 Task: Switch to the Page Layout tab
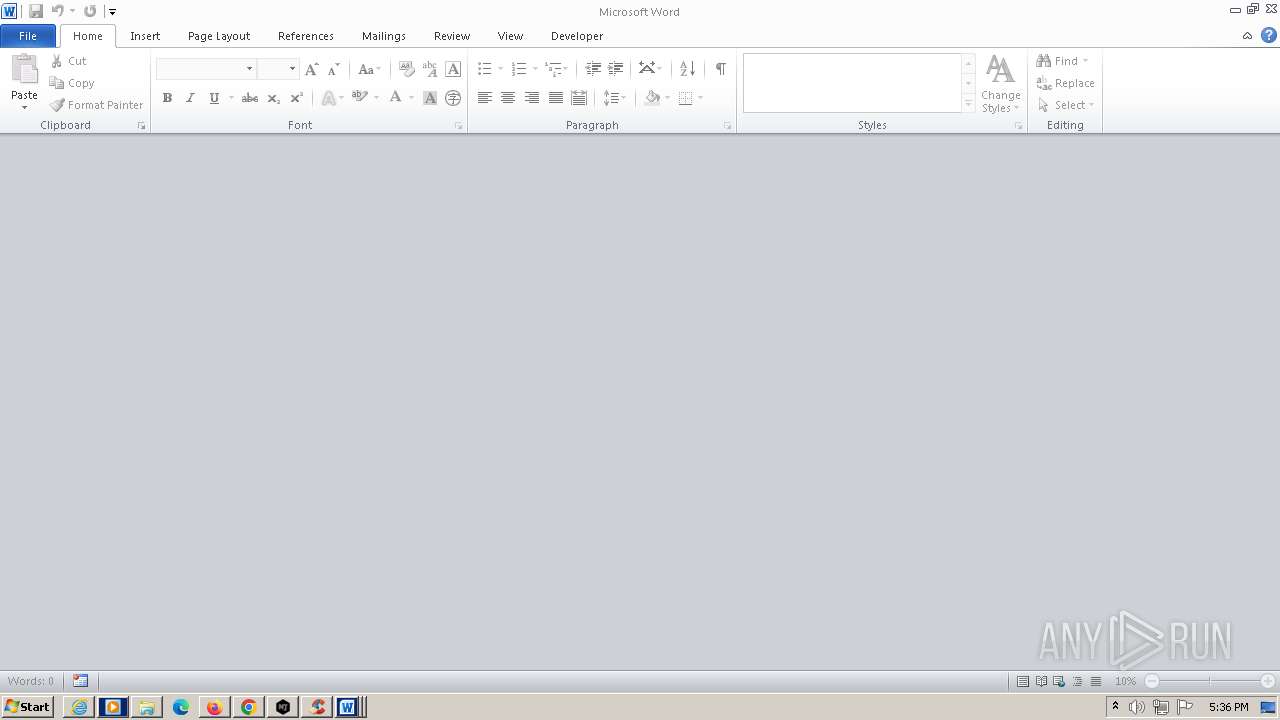(219, 36)
